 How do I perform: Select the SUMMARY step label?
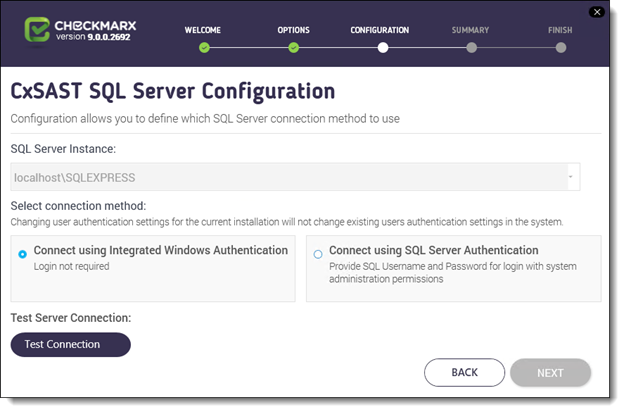[x=470, y=30]
